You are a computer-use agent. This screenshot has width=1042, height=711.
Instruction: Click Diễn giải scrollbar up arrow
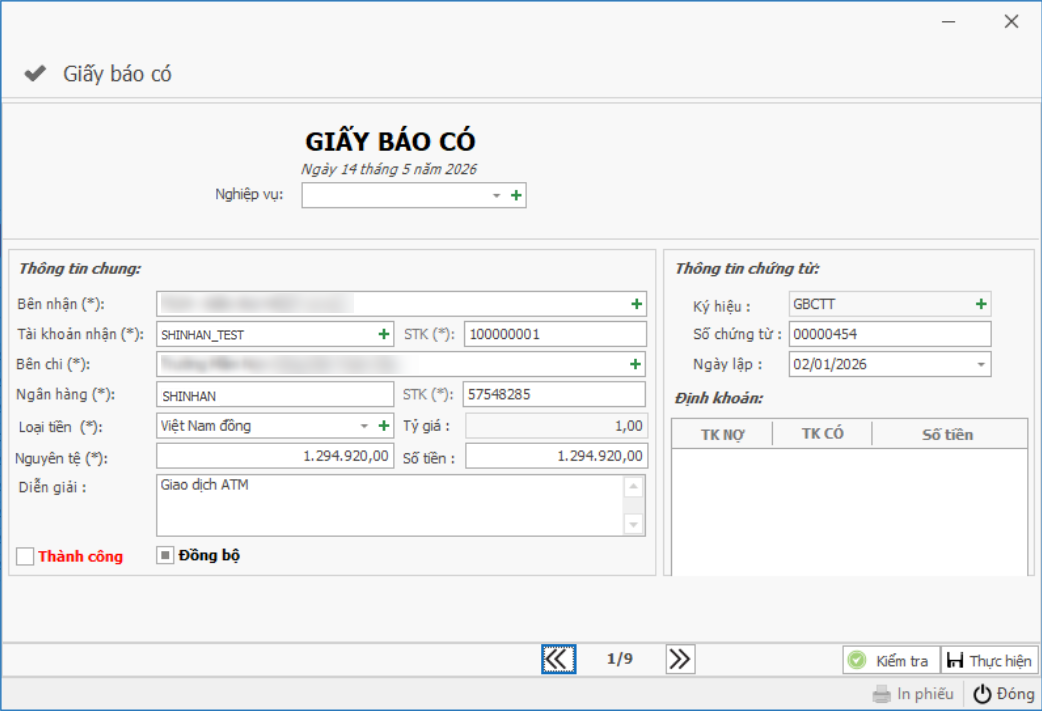pos(634,486)
